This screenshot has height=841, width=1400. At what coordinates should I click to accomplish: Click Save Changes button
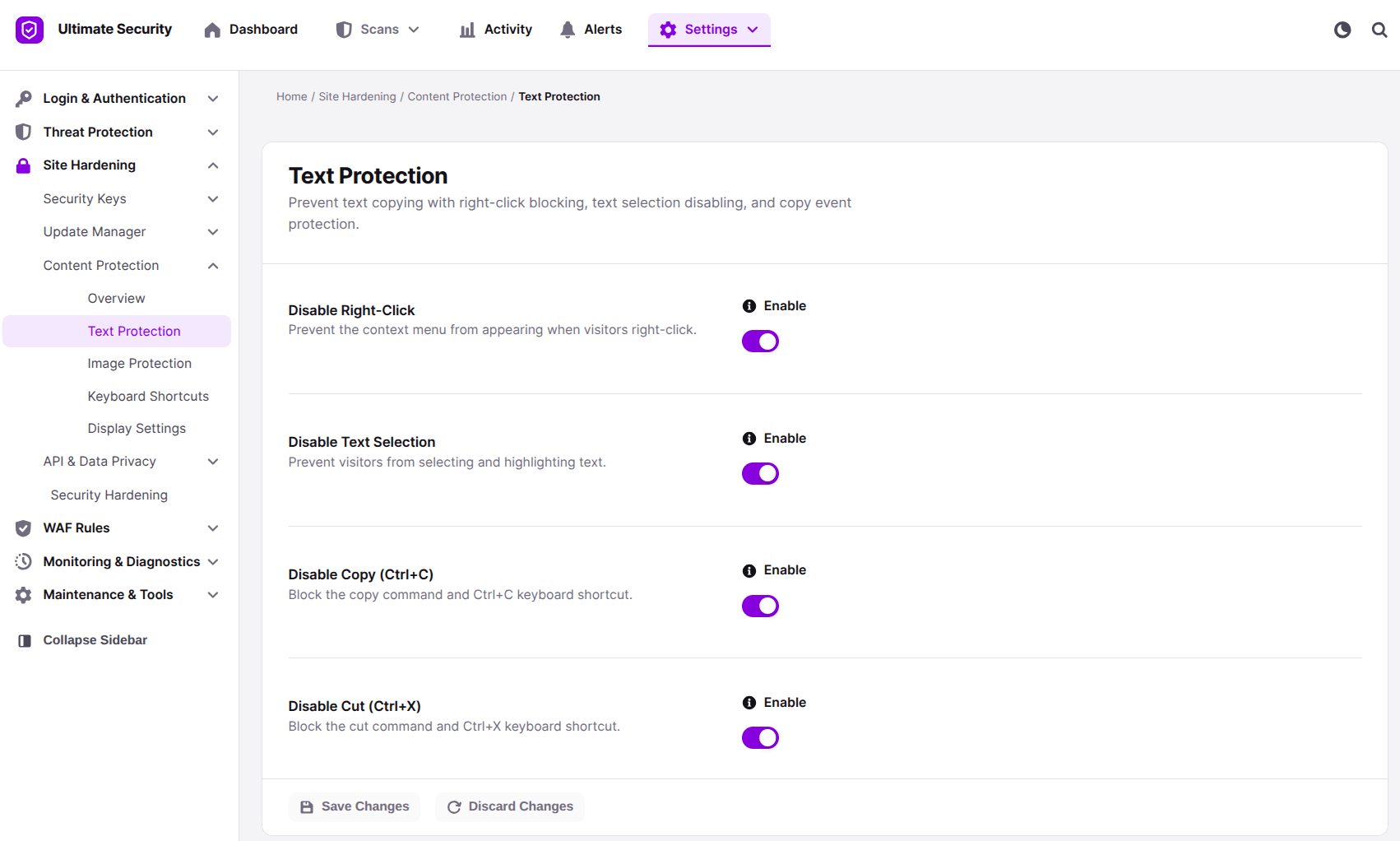(355, 806)
